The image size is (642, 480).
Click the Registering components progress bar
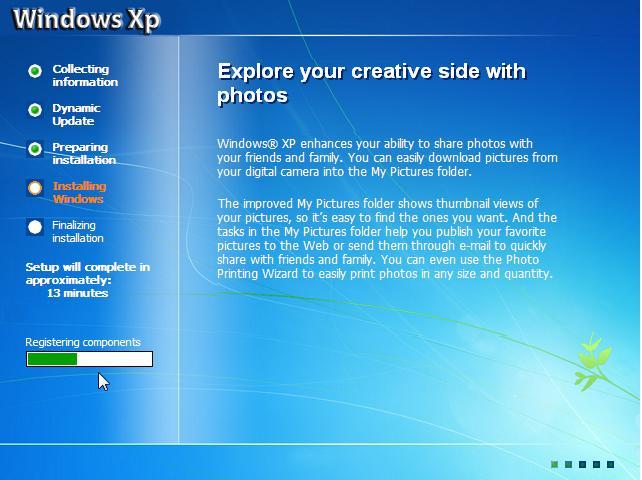coord(89,359)
